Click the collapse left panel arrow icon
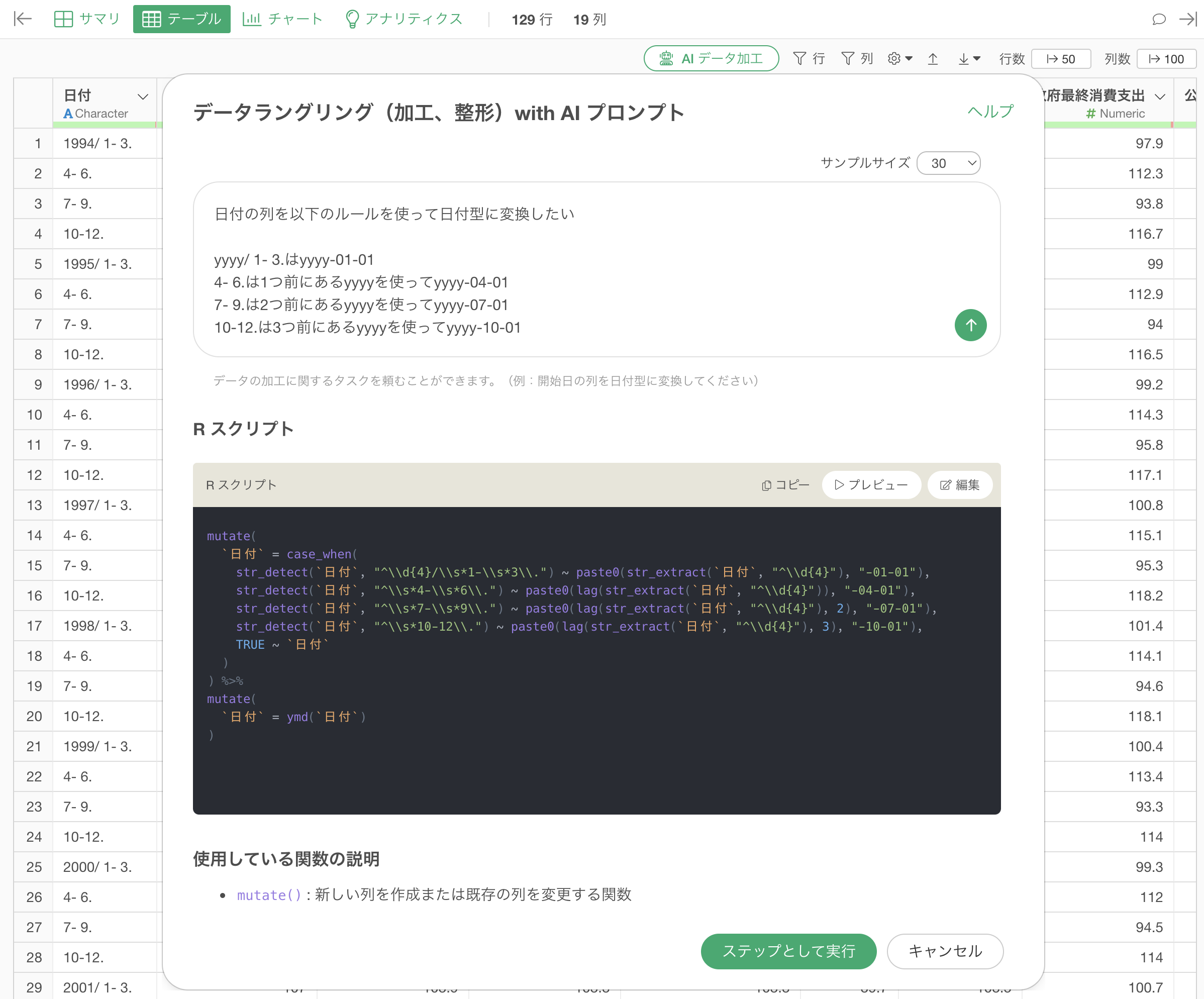Image resolution: width=1204 pixels, height=999 pixels. [x=23, y=19]
